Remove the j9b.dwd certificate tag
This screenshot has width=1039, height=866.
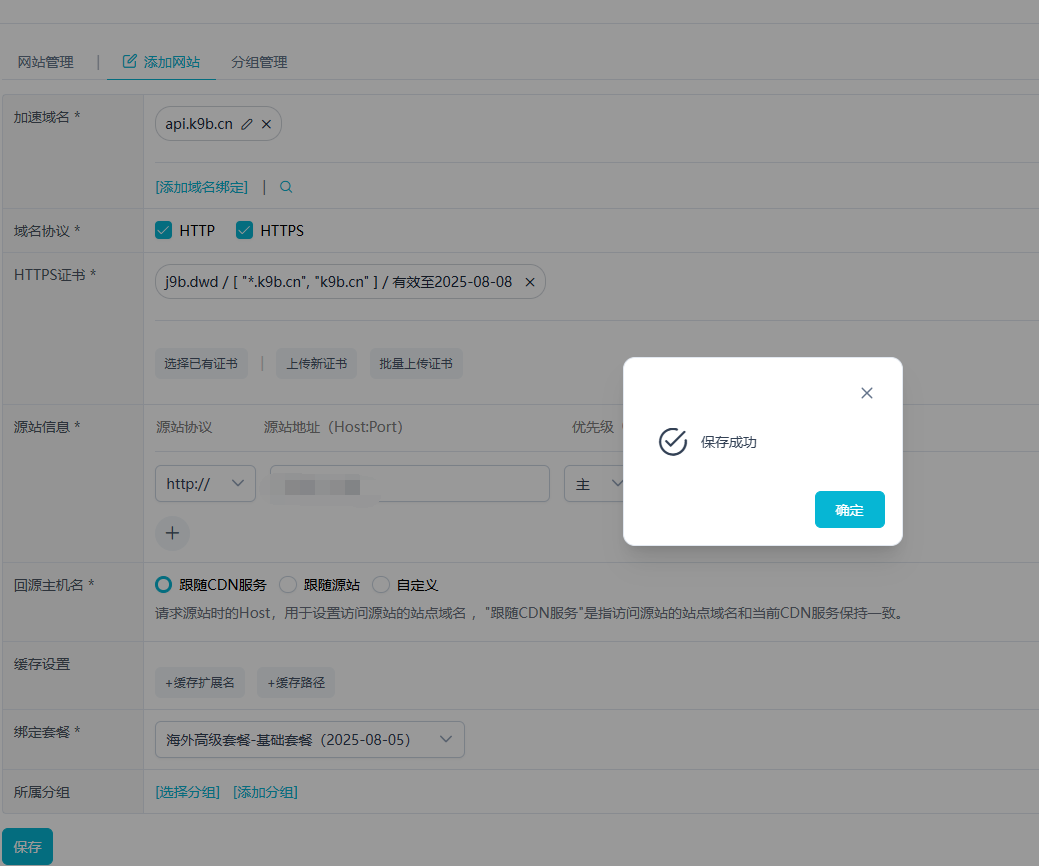(530, 282)
